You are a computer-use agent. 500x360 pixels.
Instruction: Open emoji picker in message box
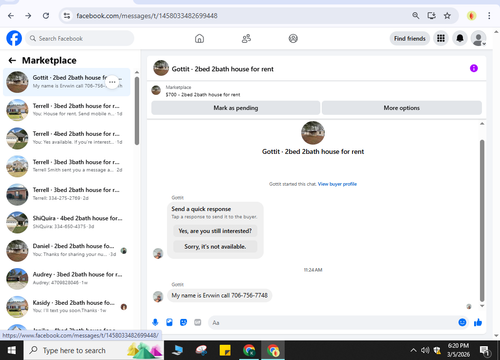(462, 322)
